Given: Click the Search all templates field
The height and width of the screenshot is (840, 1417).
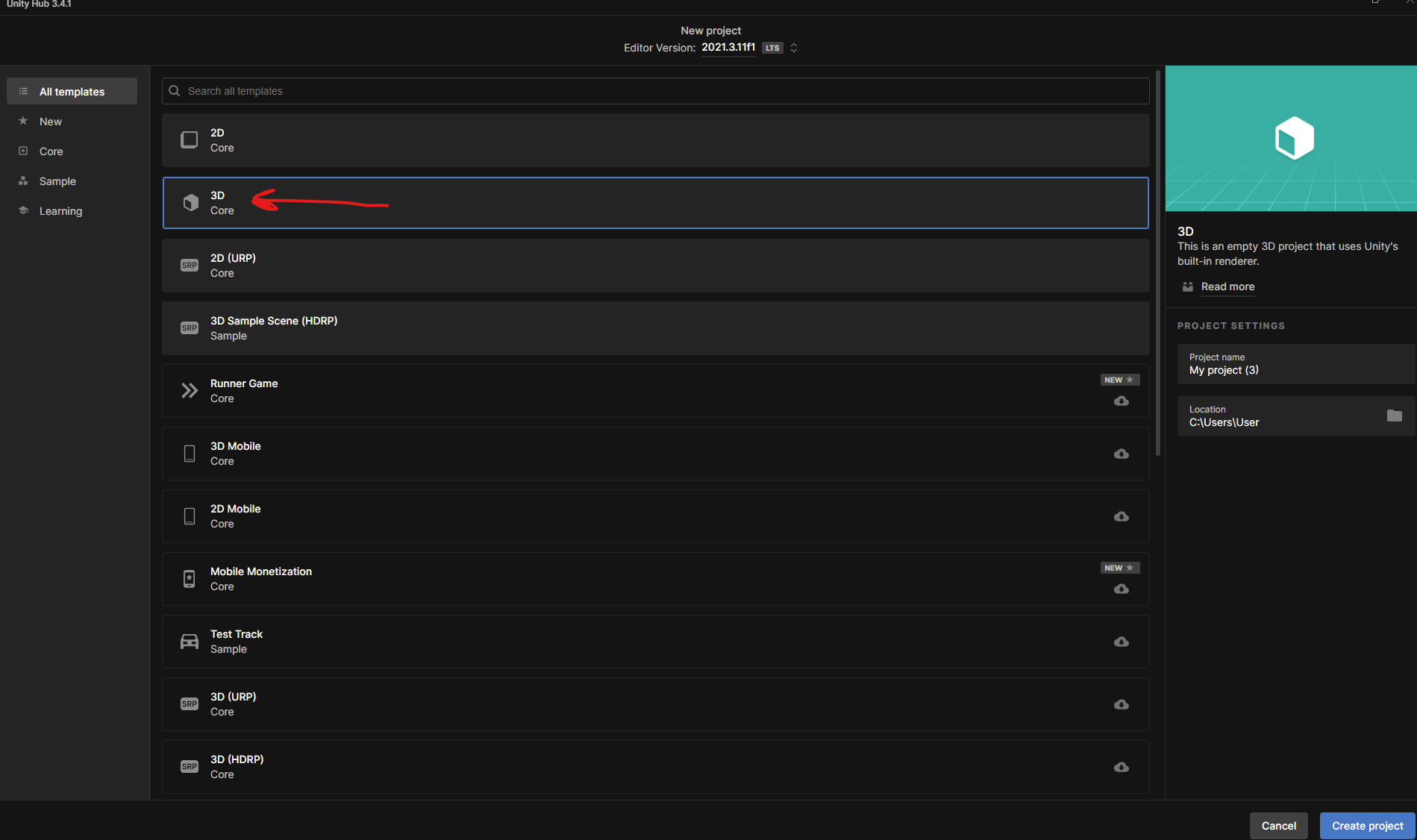Looking at the screenshot, I should [x=655, y=91].
